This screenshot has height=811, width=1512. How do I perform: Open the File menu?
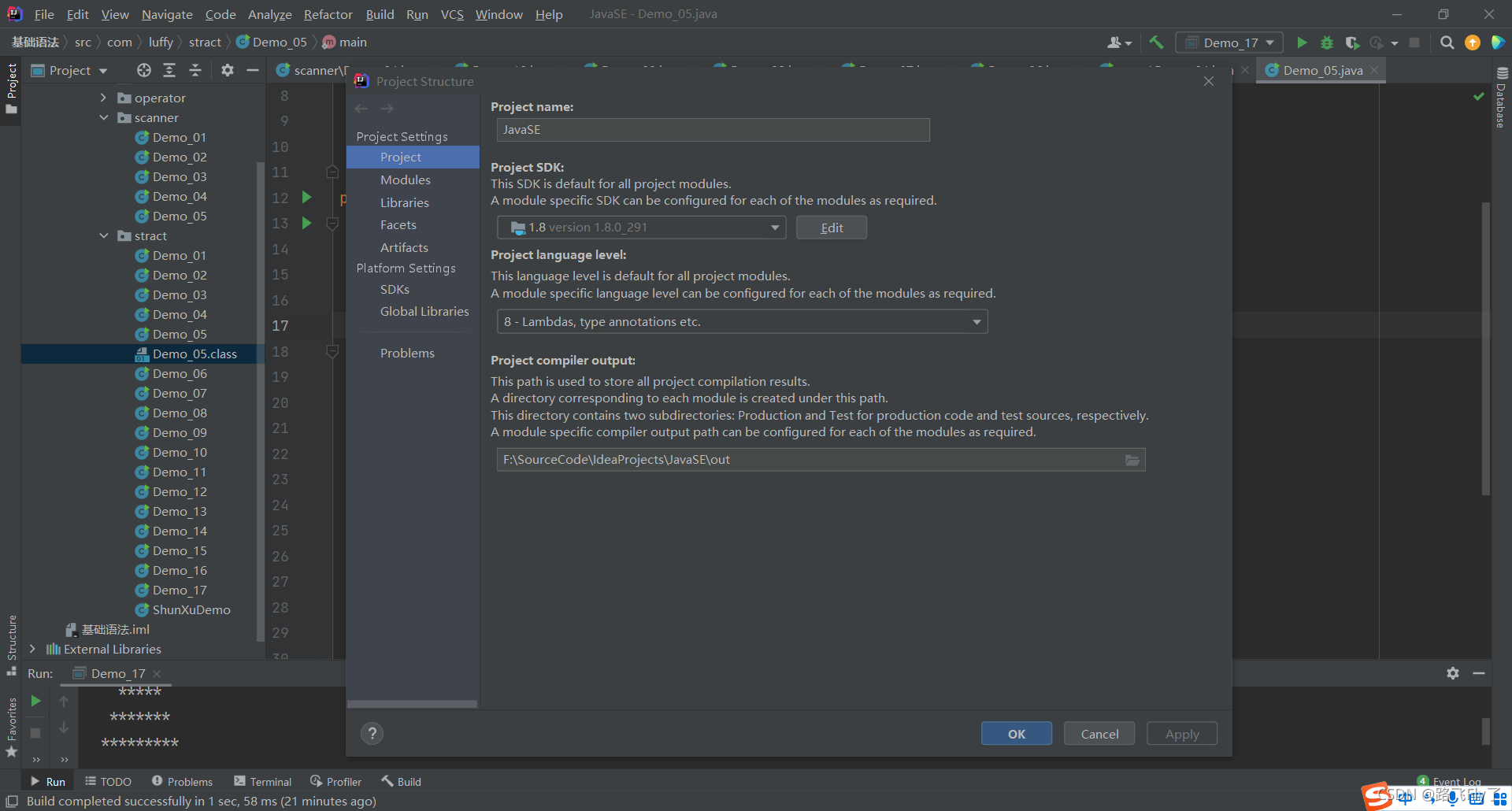(x=44, y=14)
